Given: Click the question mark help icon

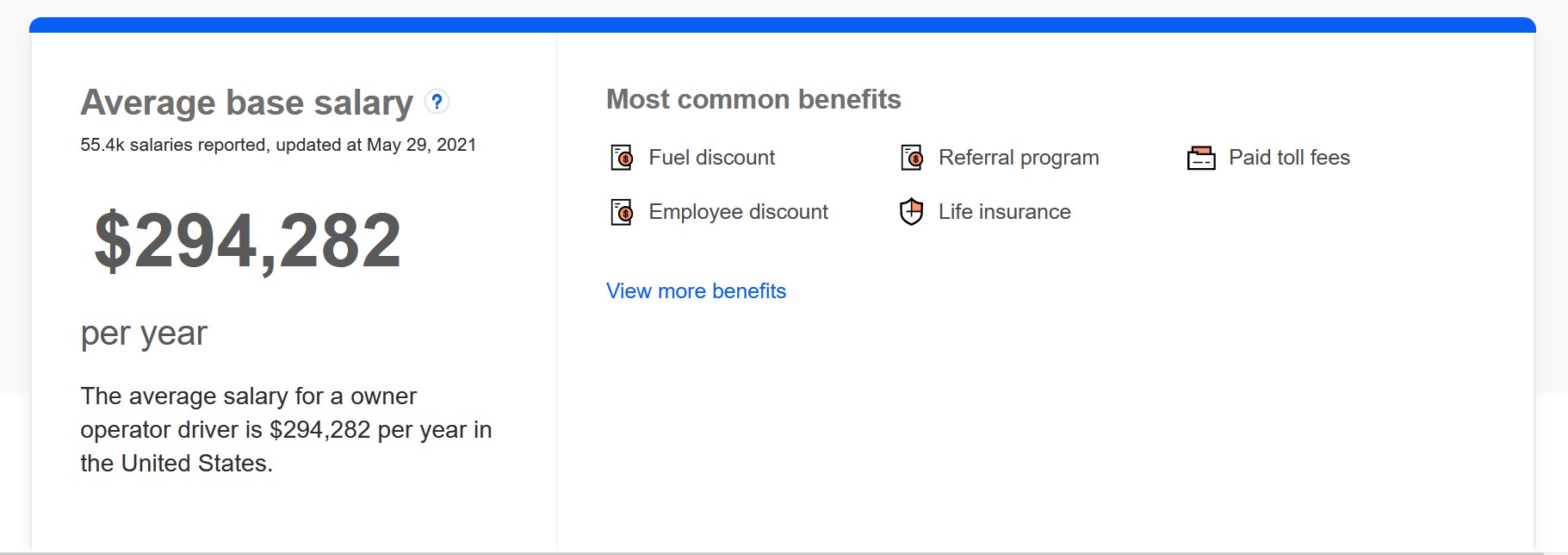Looking at the screenshot, I should [x=437, y=102].
